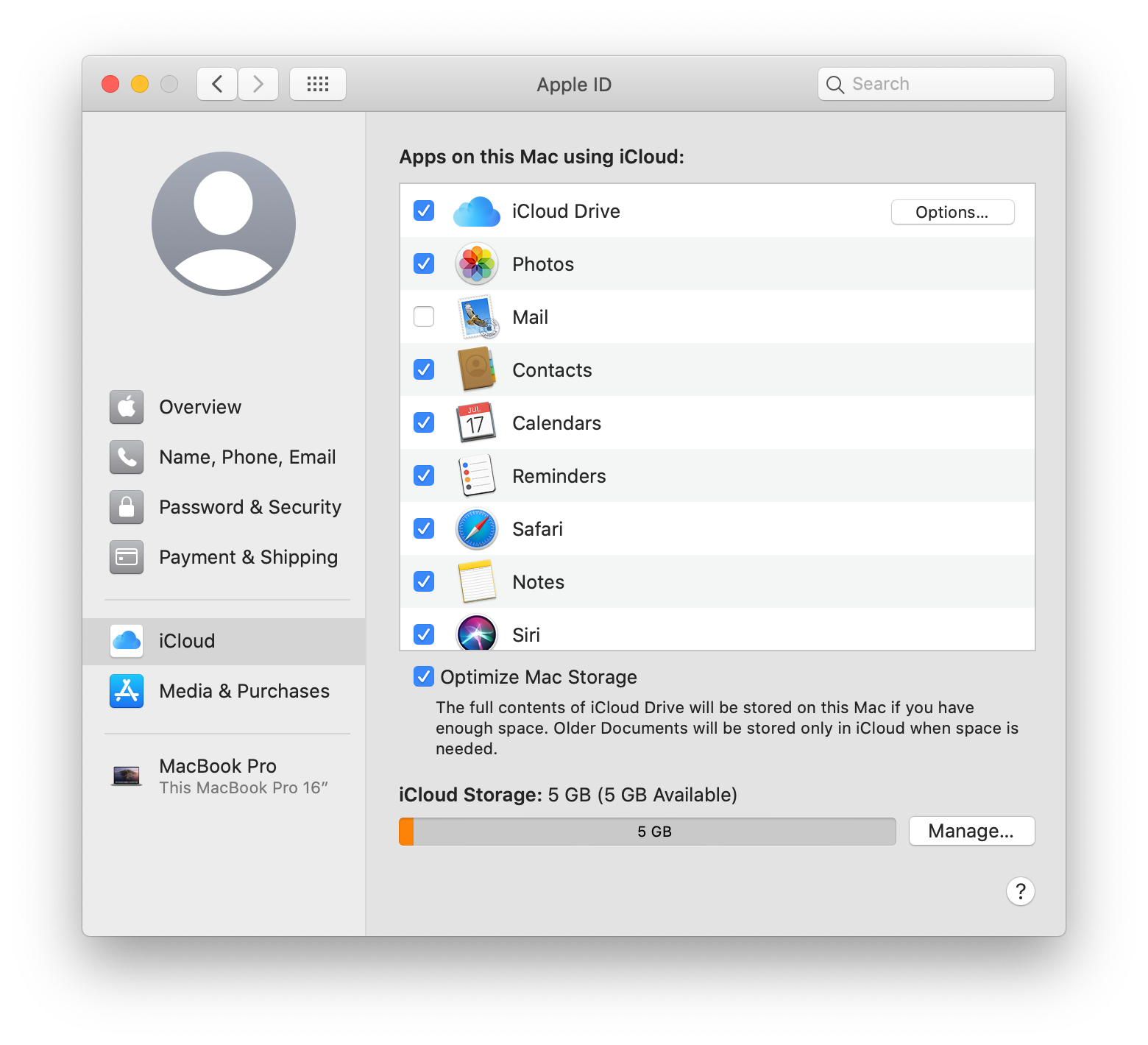1148x1045 pixels.
Task: Click the MacBook Pro device icon
Action: [127, 776]
